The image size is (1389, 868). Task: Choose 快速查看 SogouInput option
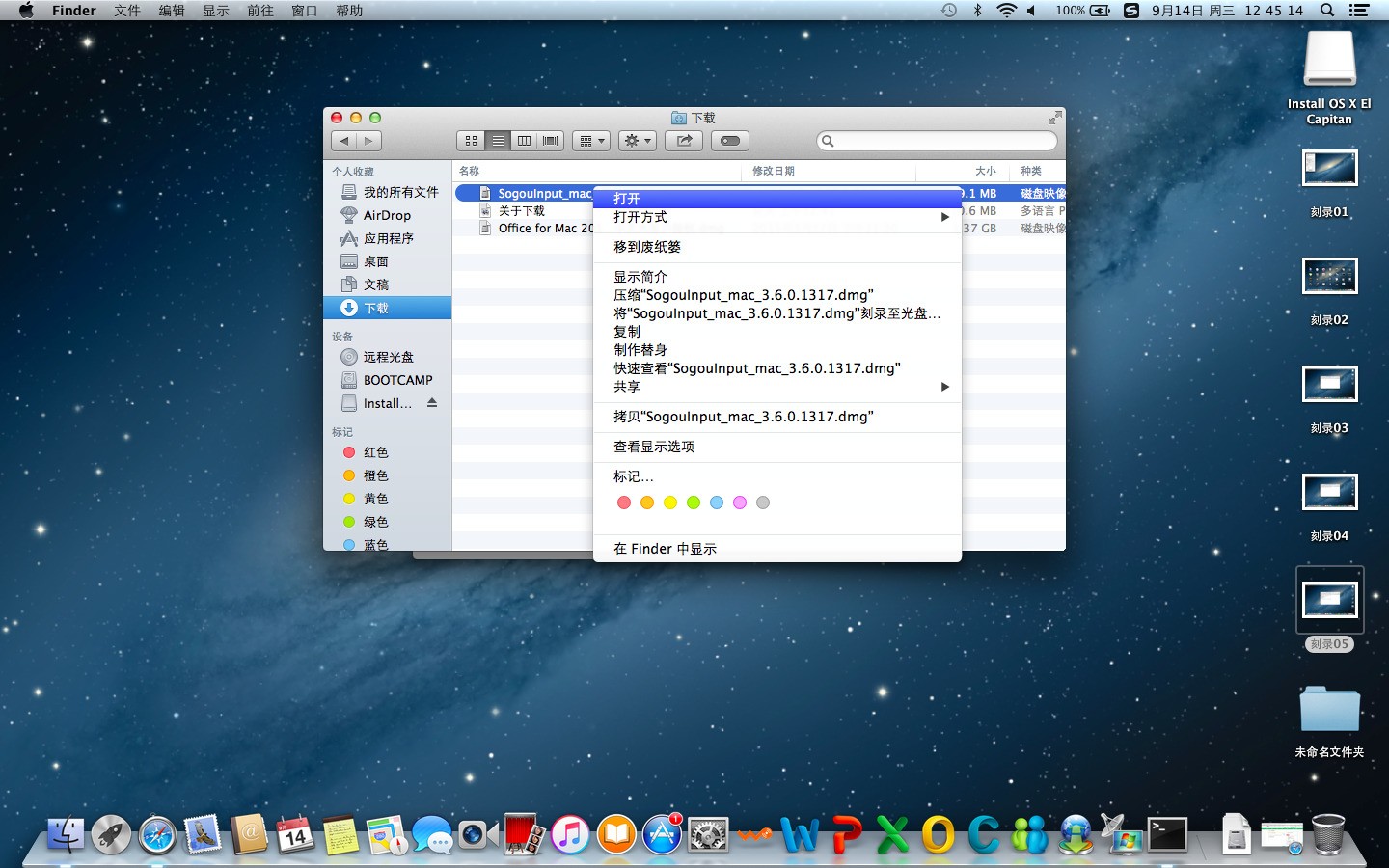click(777, 368)
